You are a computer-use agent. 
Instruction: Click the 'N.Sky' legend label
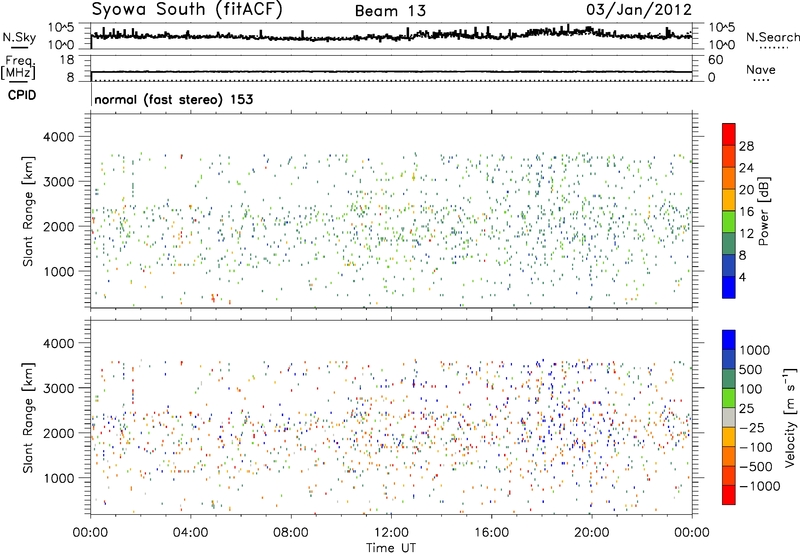click(19, 37)
